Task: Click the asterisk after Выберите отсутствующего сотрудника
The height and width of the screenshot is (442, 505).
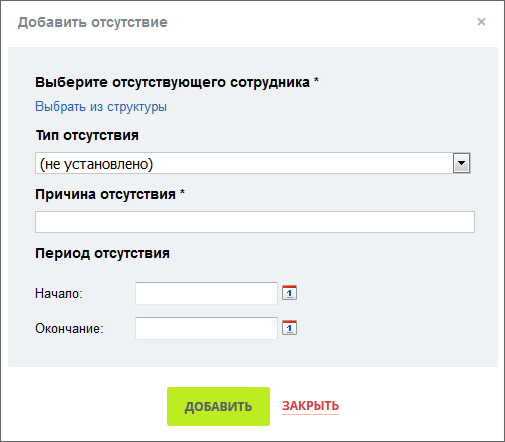Action: coord(316,80)
